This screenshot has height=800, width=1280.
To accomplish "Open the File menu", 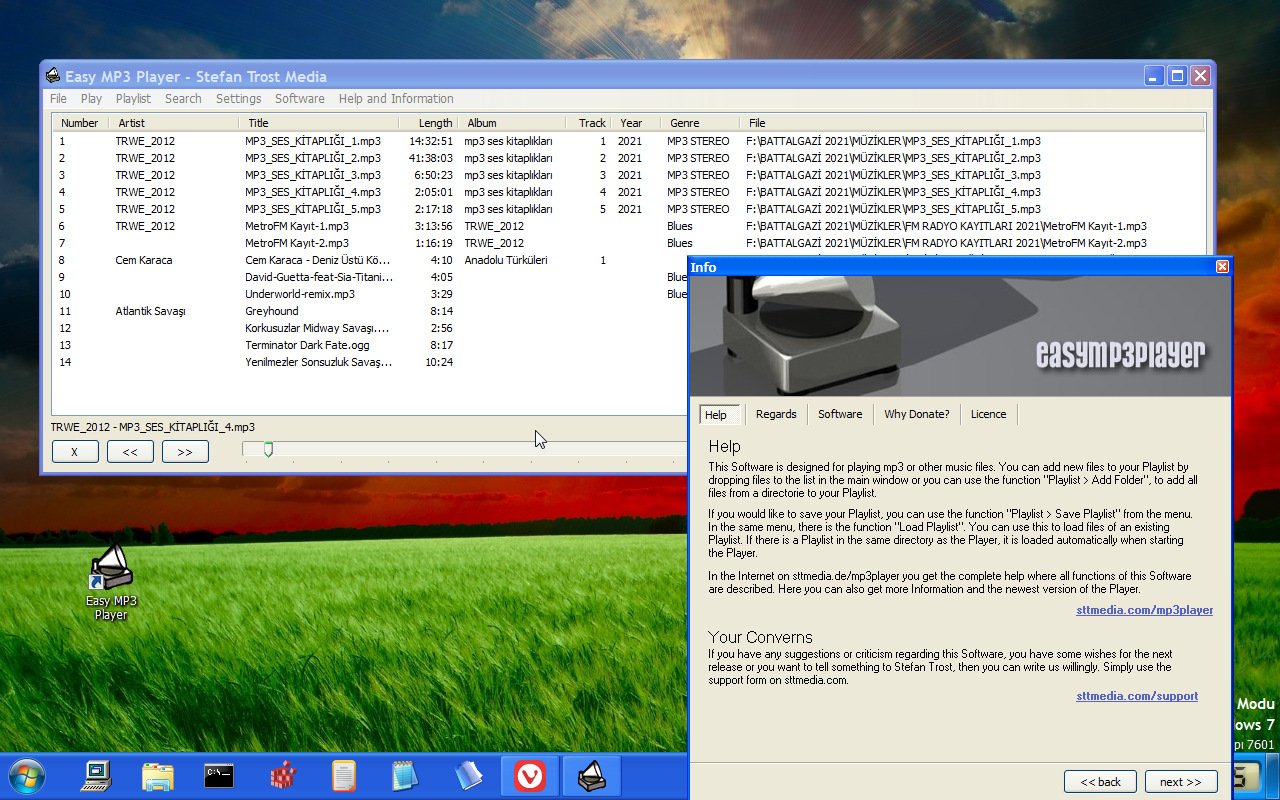I will [x=58, y=99].
